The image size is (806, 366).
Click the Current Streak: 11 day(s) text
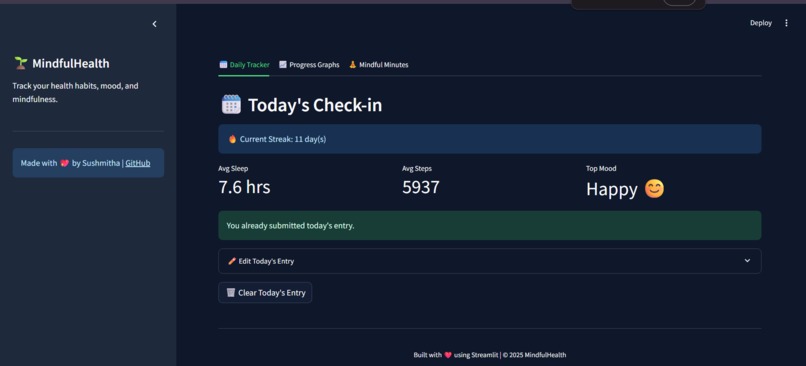283,139
